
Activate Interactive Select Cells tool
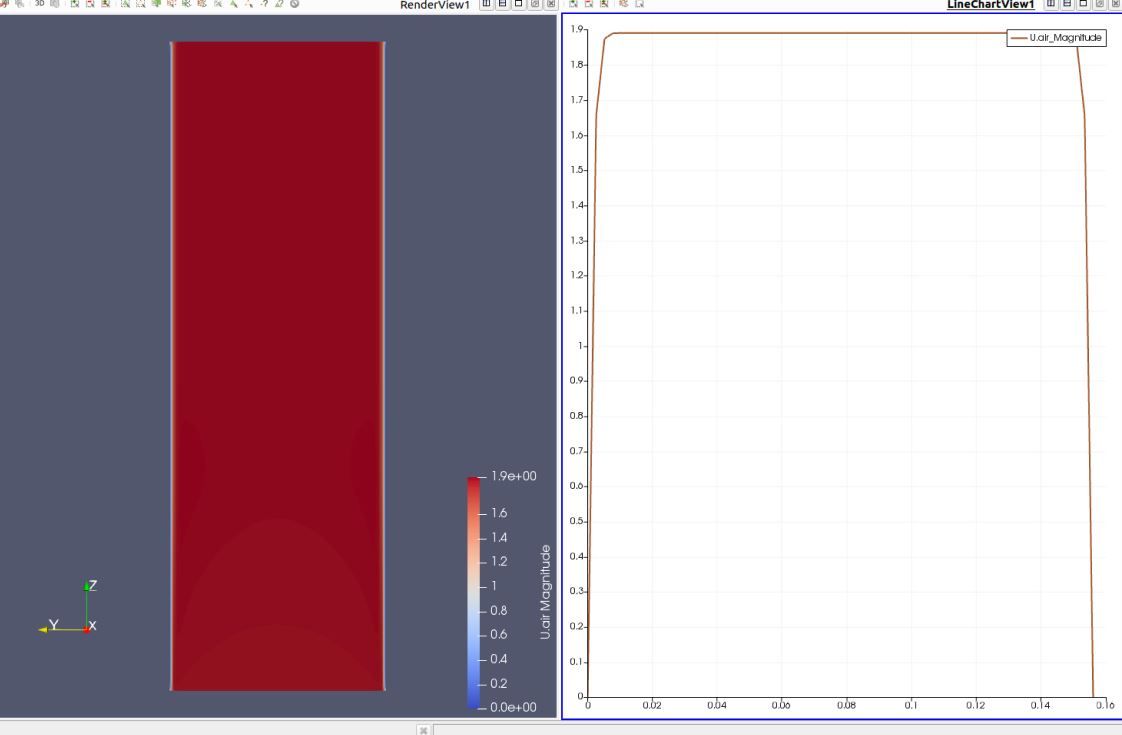point(234,4)
